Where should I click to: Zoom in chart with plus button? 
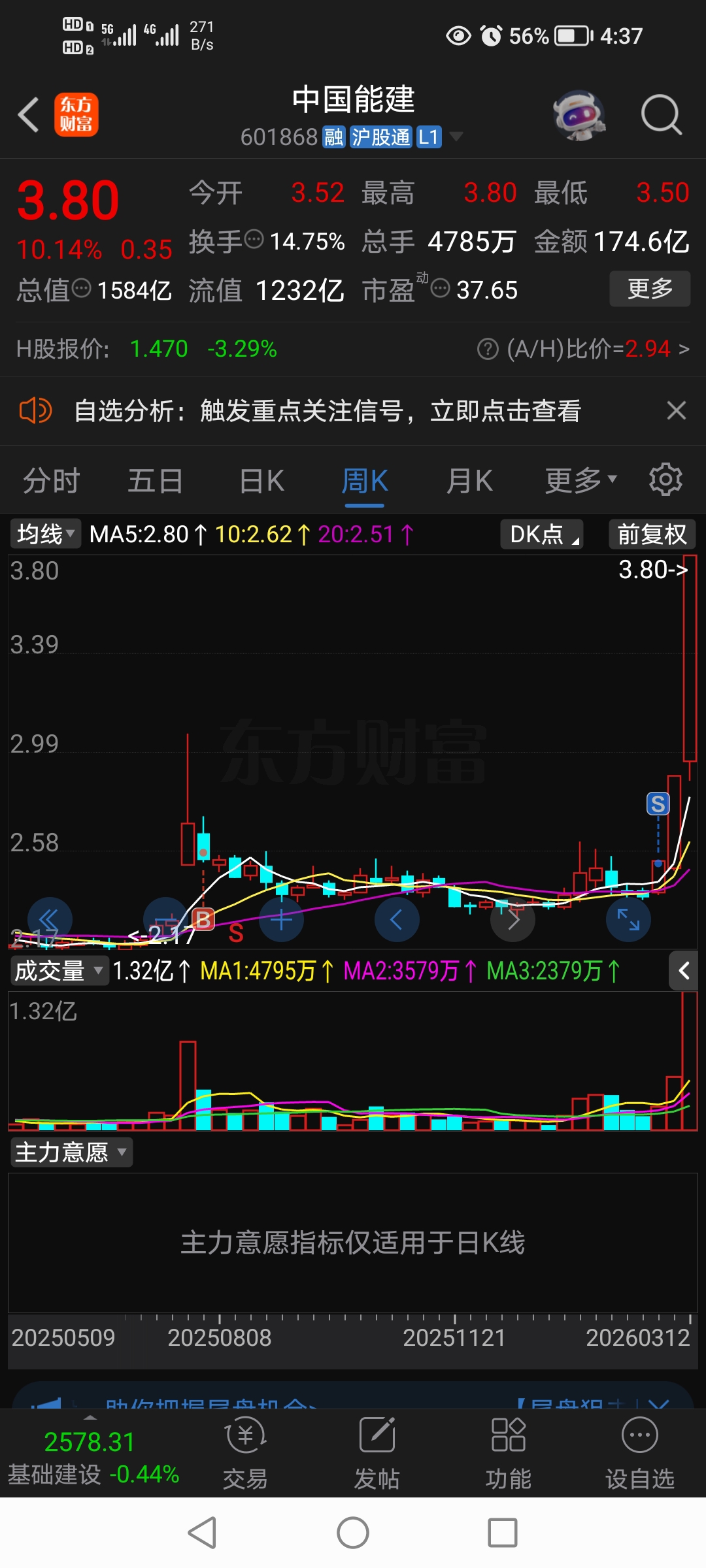point(282,919)
